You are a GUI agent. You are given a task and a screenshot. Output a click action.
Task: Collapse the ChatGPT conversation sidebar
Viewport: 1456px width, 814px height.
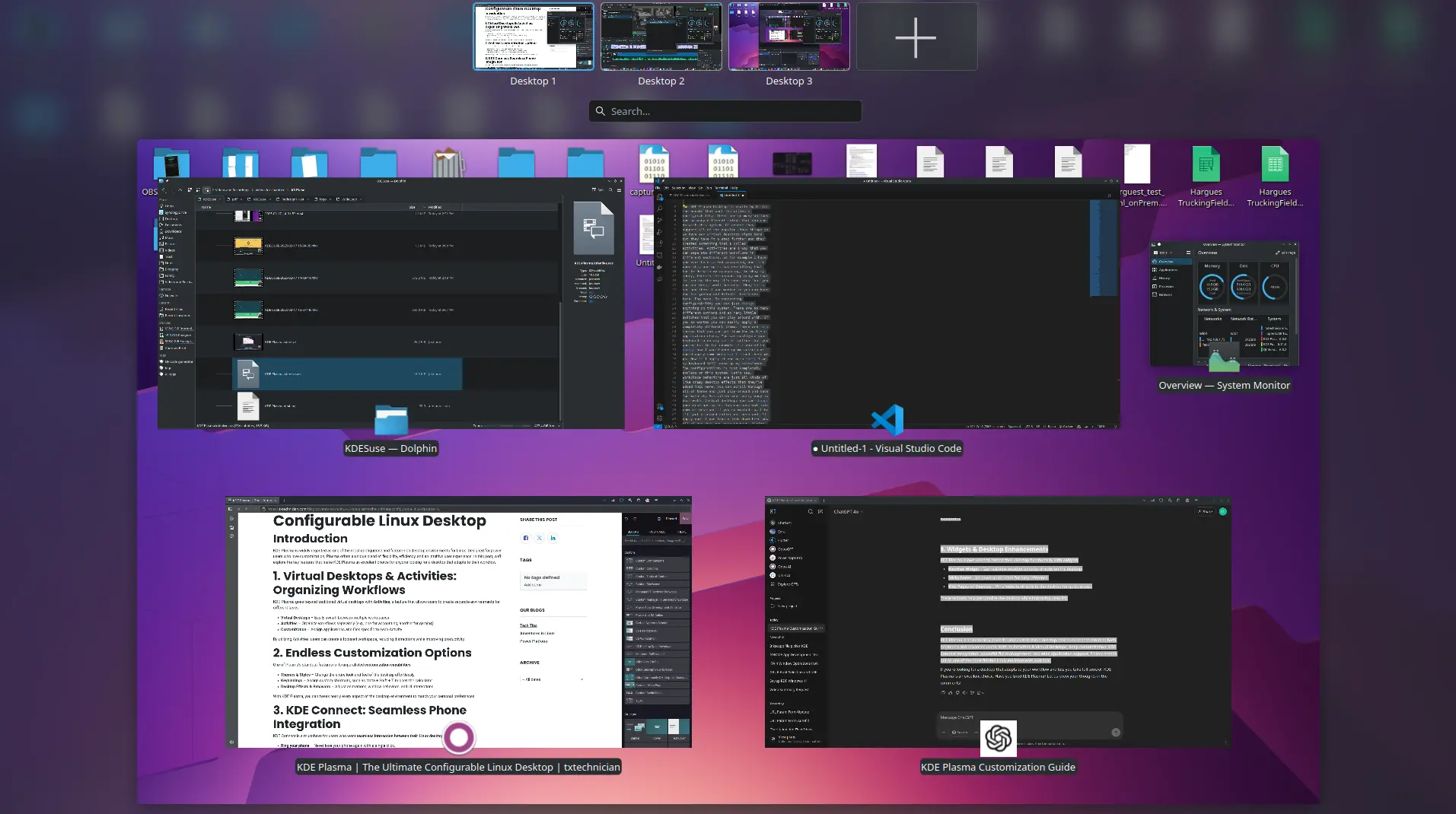coord(773,511)
